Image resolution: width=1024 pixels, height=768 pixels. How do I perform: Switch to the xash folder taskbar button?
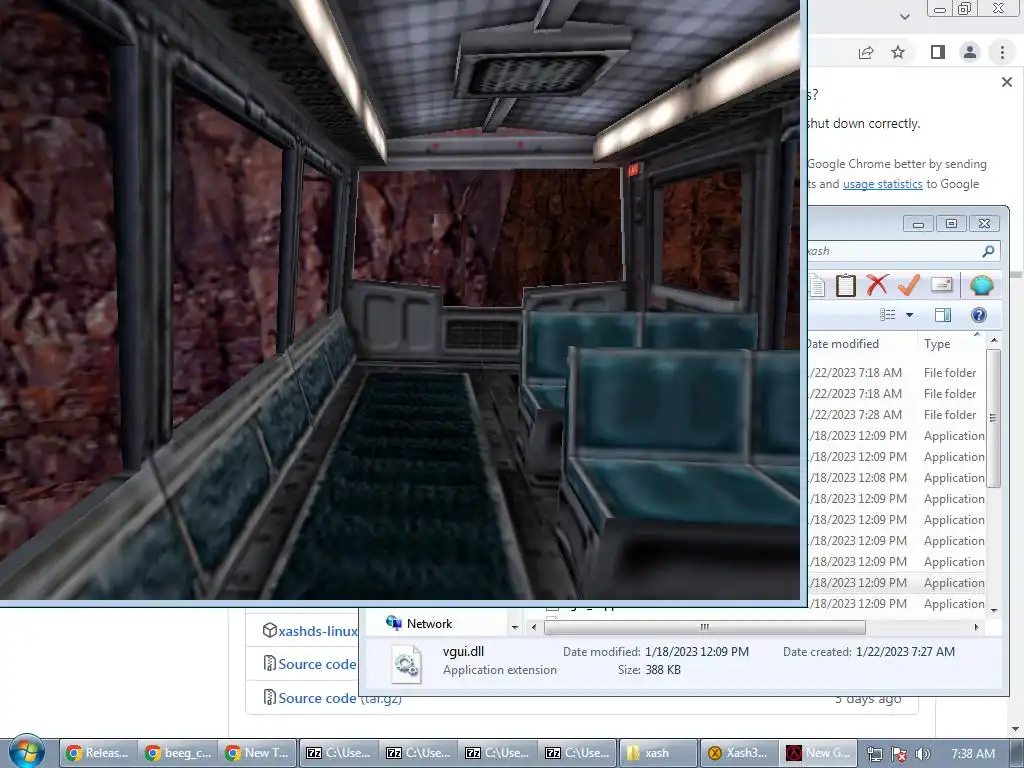coord(657,753)
